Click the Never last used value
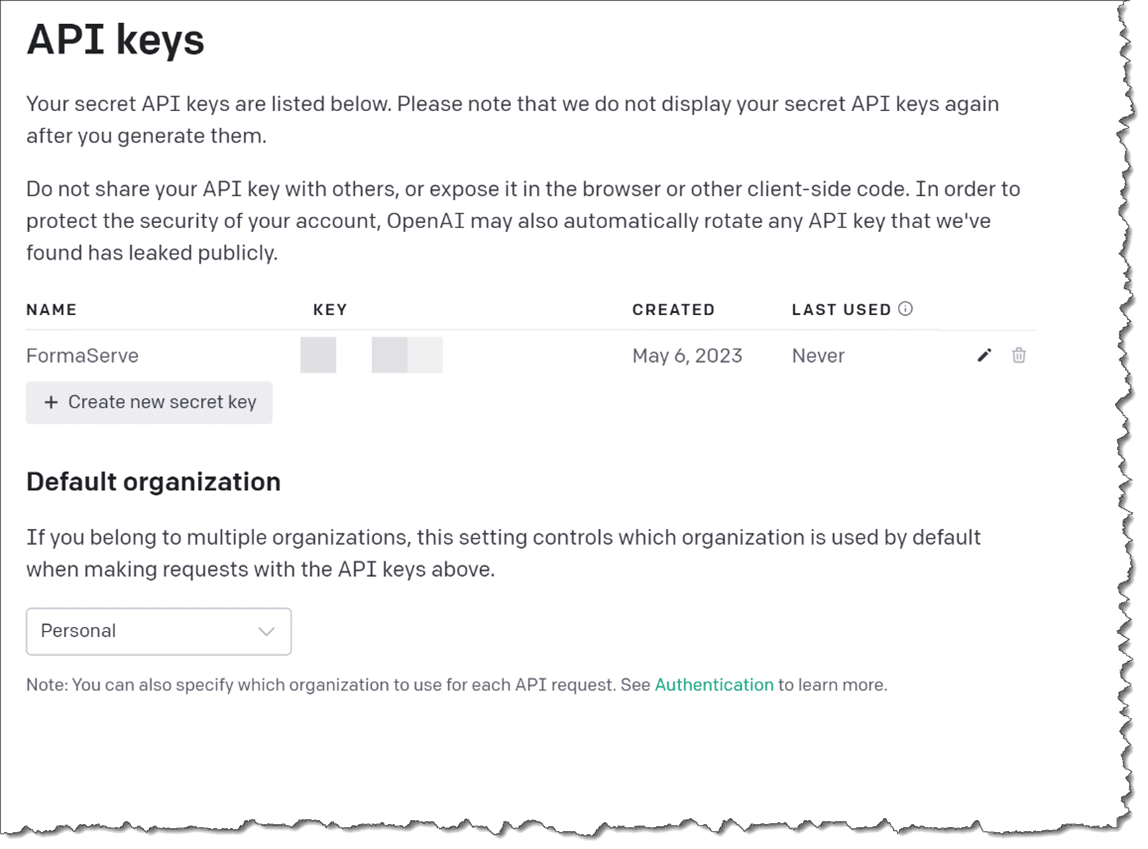Viewport: 1148px width, 849px height. (818, 356)
